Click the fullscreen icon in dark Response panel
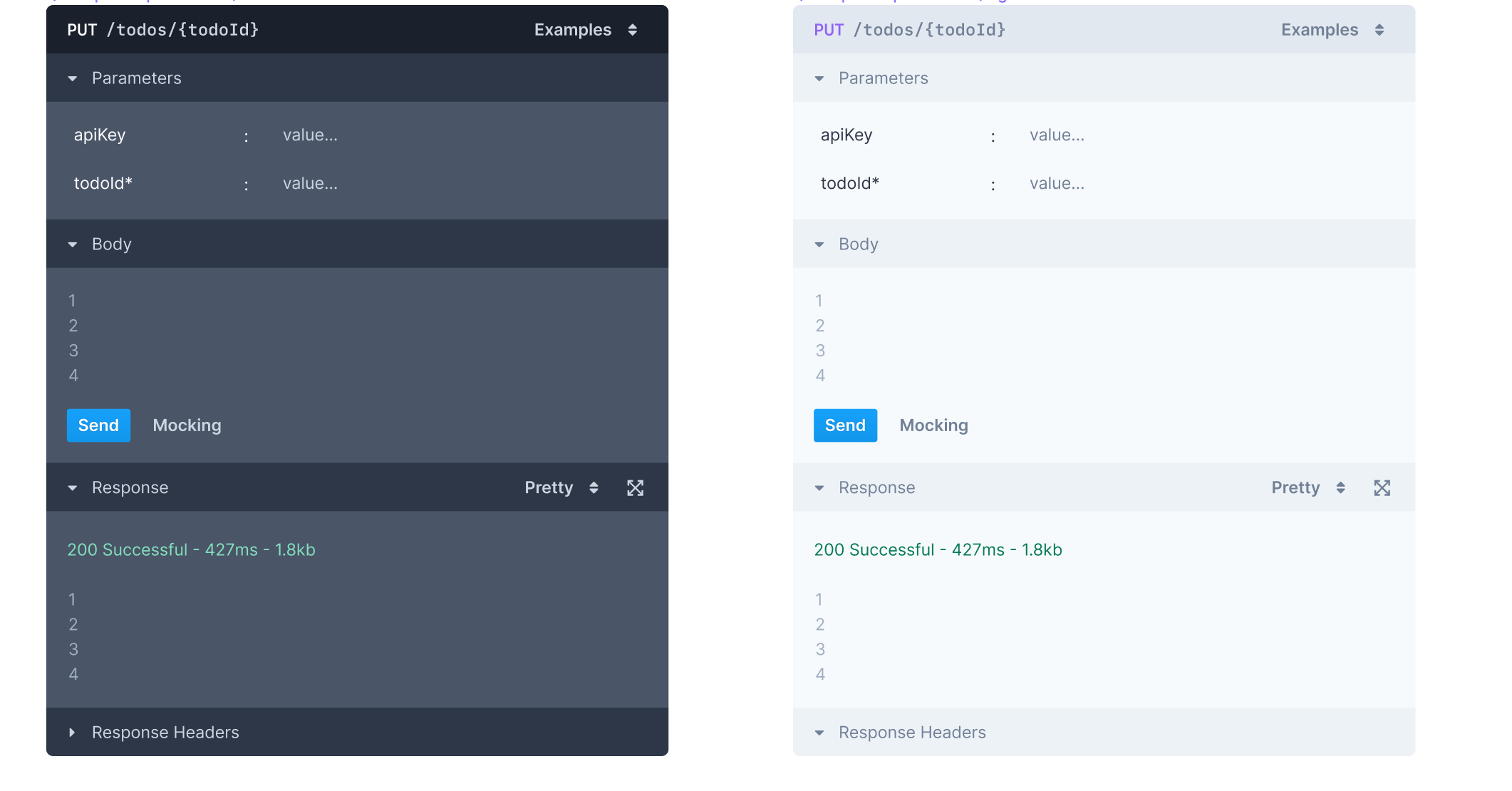1512x791 pixels. [x=635, y=487]
